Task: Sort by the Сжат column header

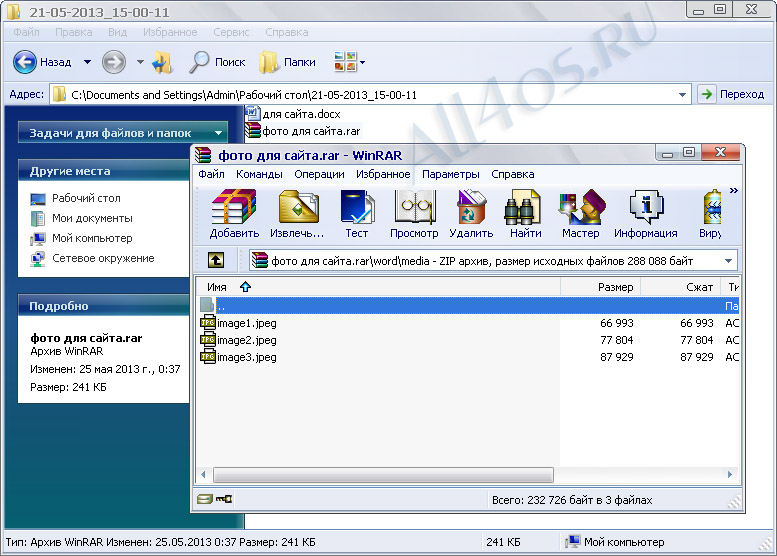Action: (x=681, y=287)
